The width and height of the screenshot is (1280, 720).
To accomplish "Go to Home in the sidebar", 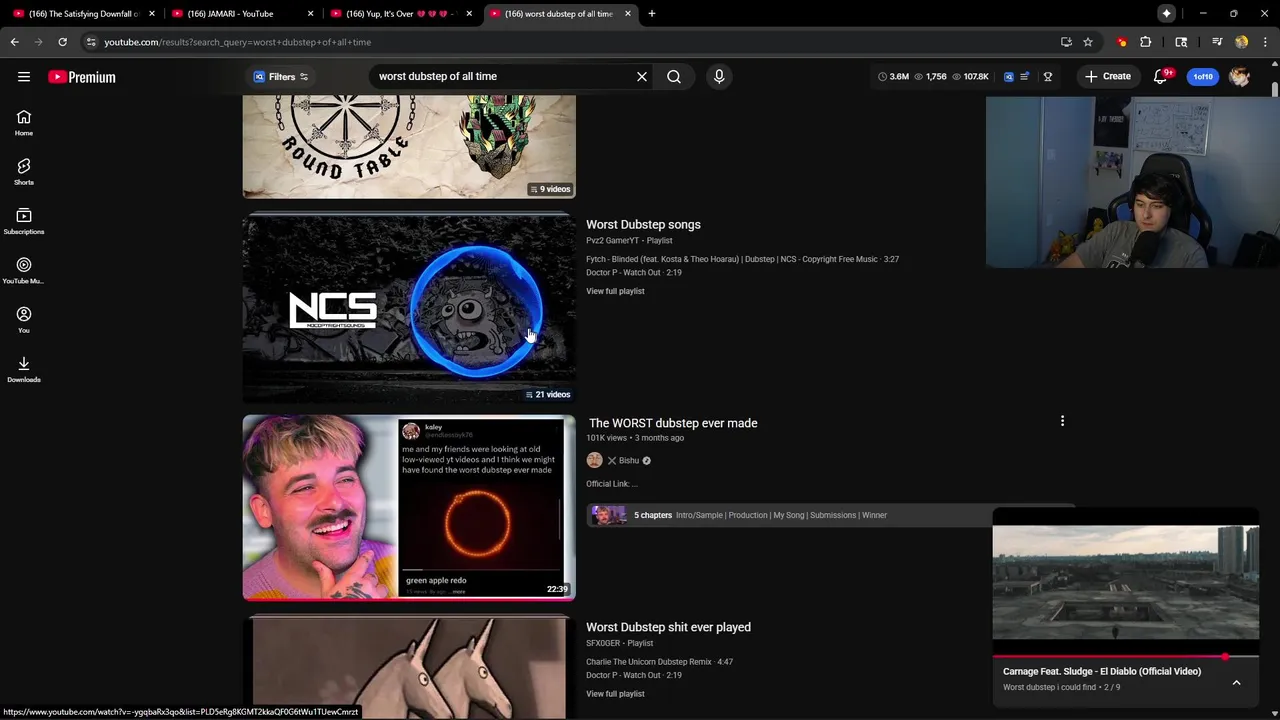I will point(24,123).
